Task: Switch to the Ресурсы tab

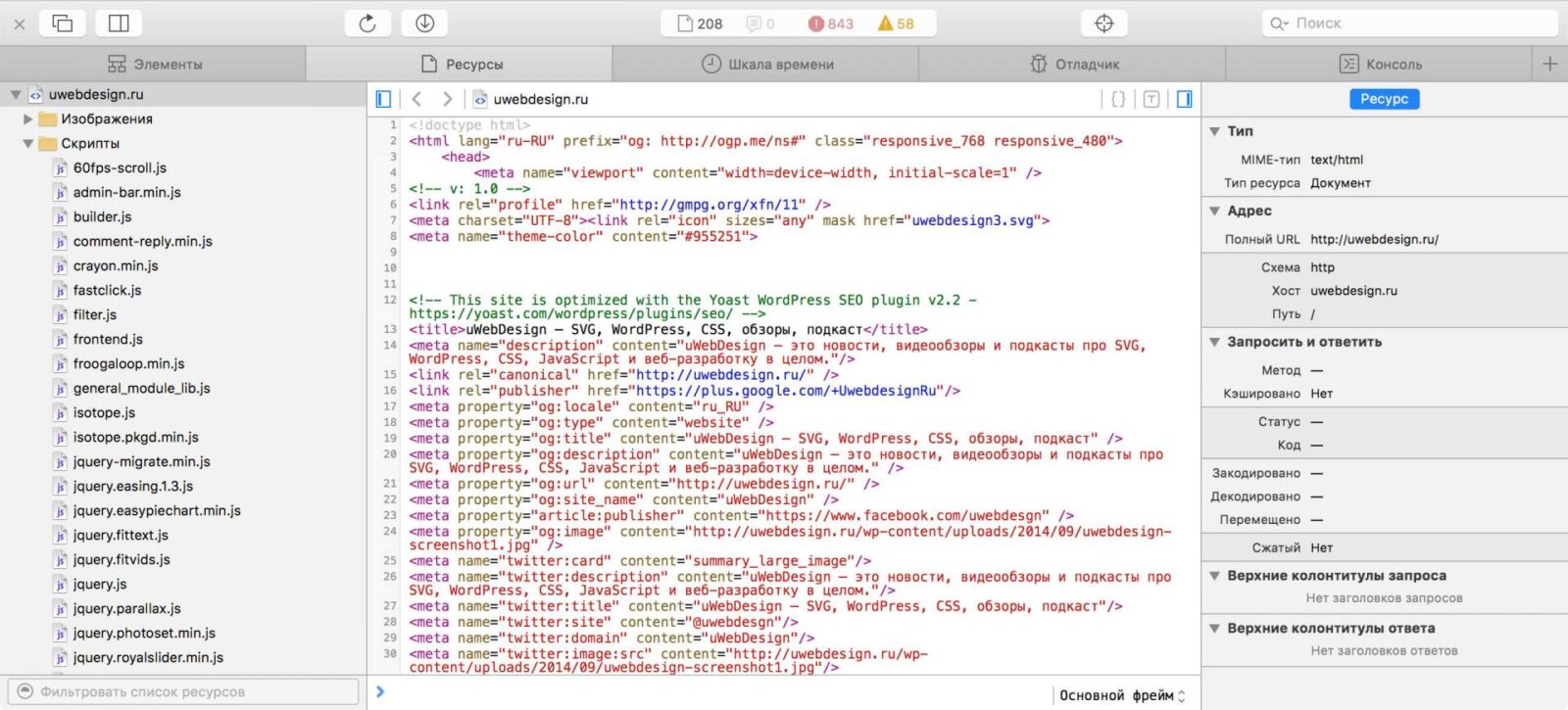Action: click(x=460, y=65)
